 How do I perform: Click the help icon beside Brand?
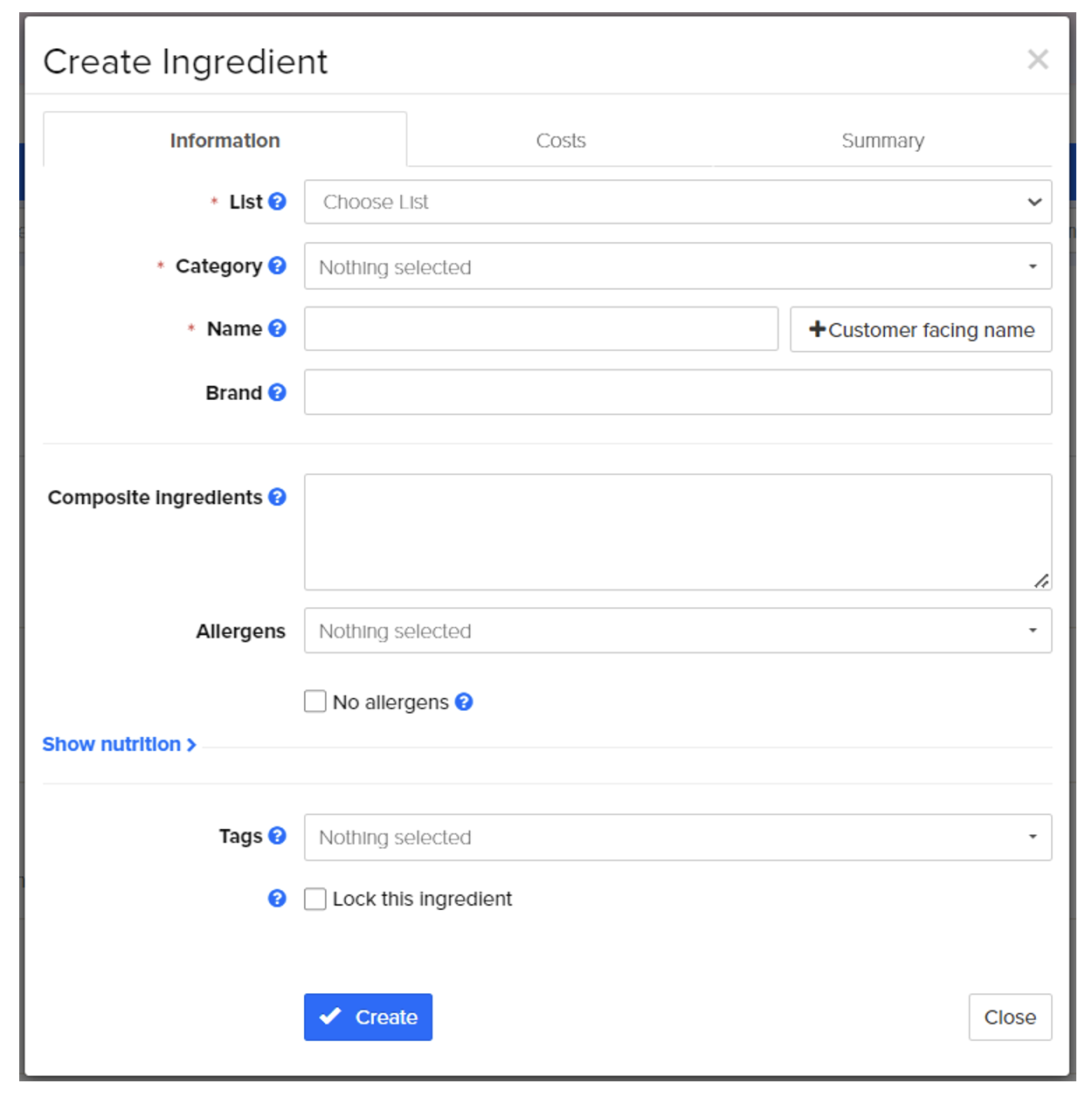(x=277, y=392)
